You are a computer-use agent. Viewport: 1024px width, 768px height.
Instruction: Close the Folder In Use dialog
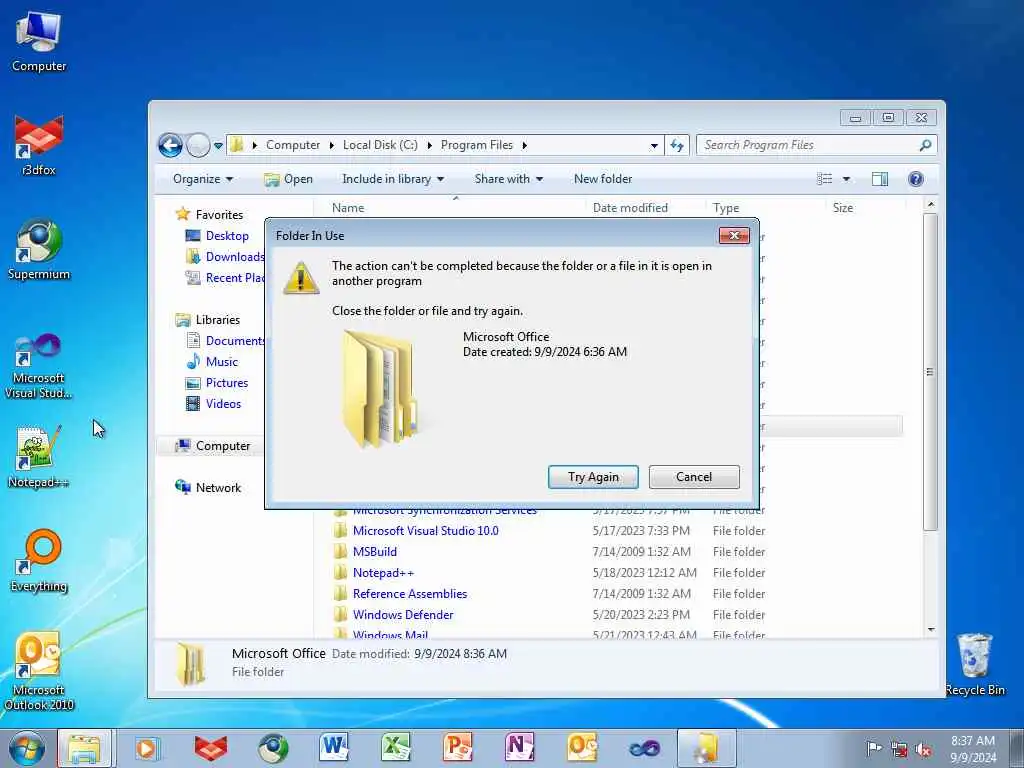tap(734, 236)
